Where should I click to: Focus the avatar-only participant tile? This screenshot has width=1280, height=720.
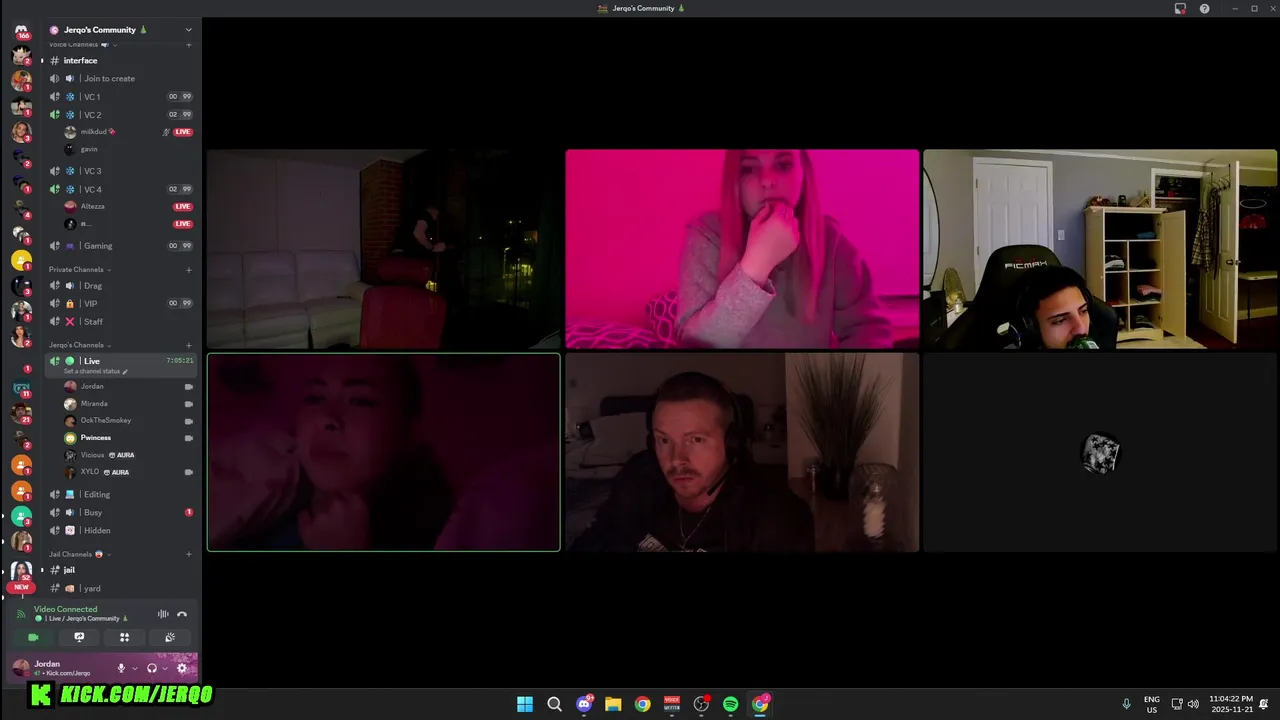pos(1100,452)
